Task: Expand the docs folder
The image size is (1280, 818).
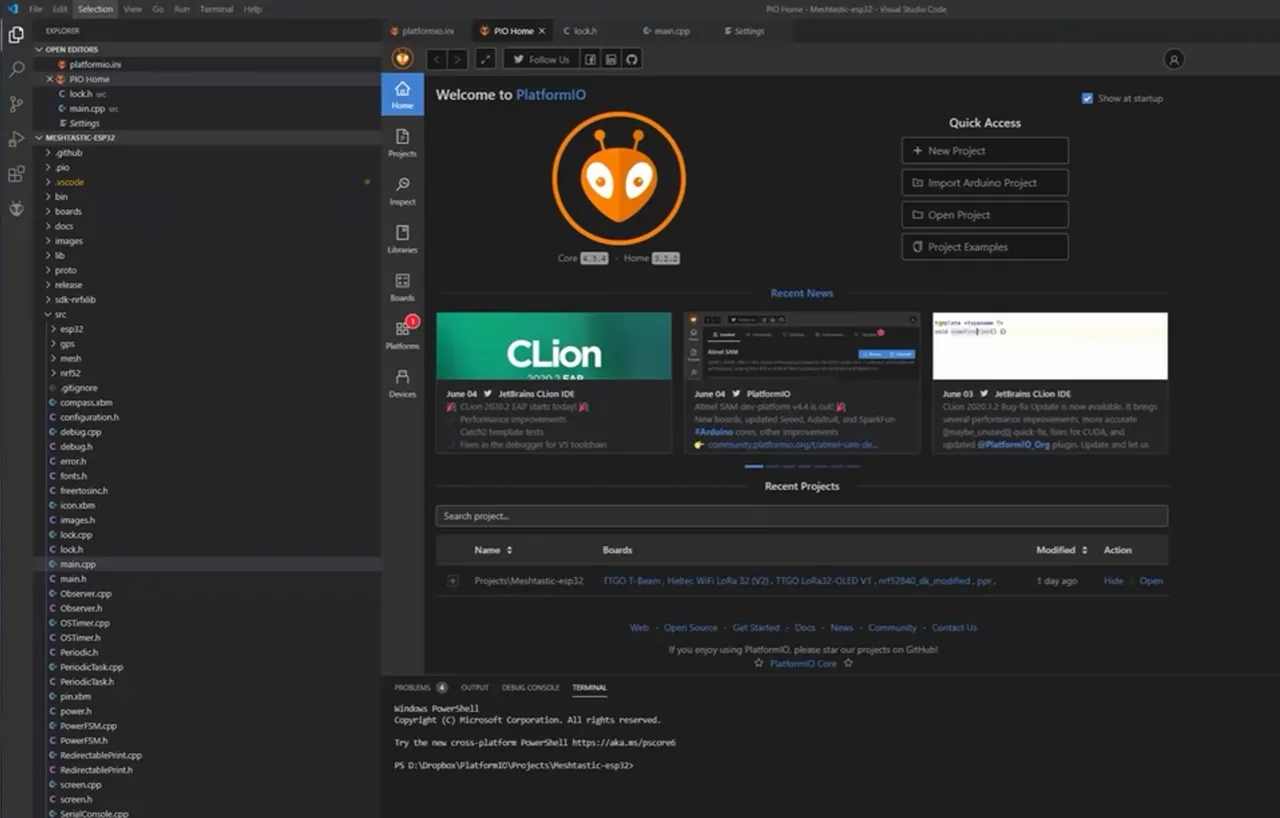Action: pyautogui.click(x=49, y=226)
